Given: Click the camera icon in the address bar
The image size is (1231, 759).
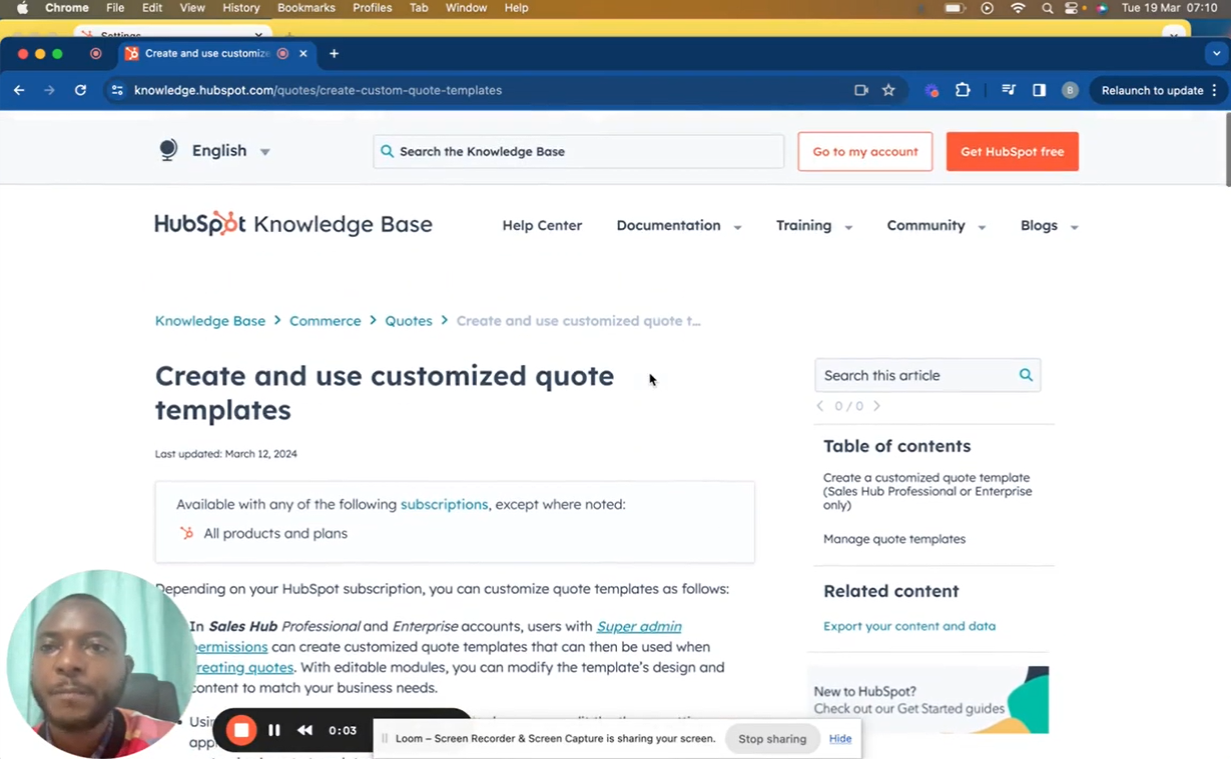Looking at the screenshot, I should 861,90.
